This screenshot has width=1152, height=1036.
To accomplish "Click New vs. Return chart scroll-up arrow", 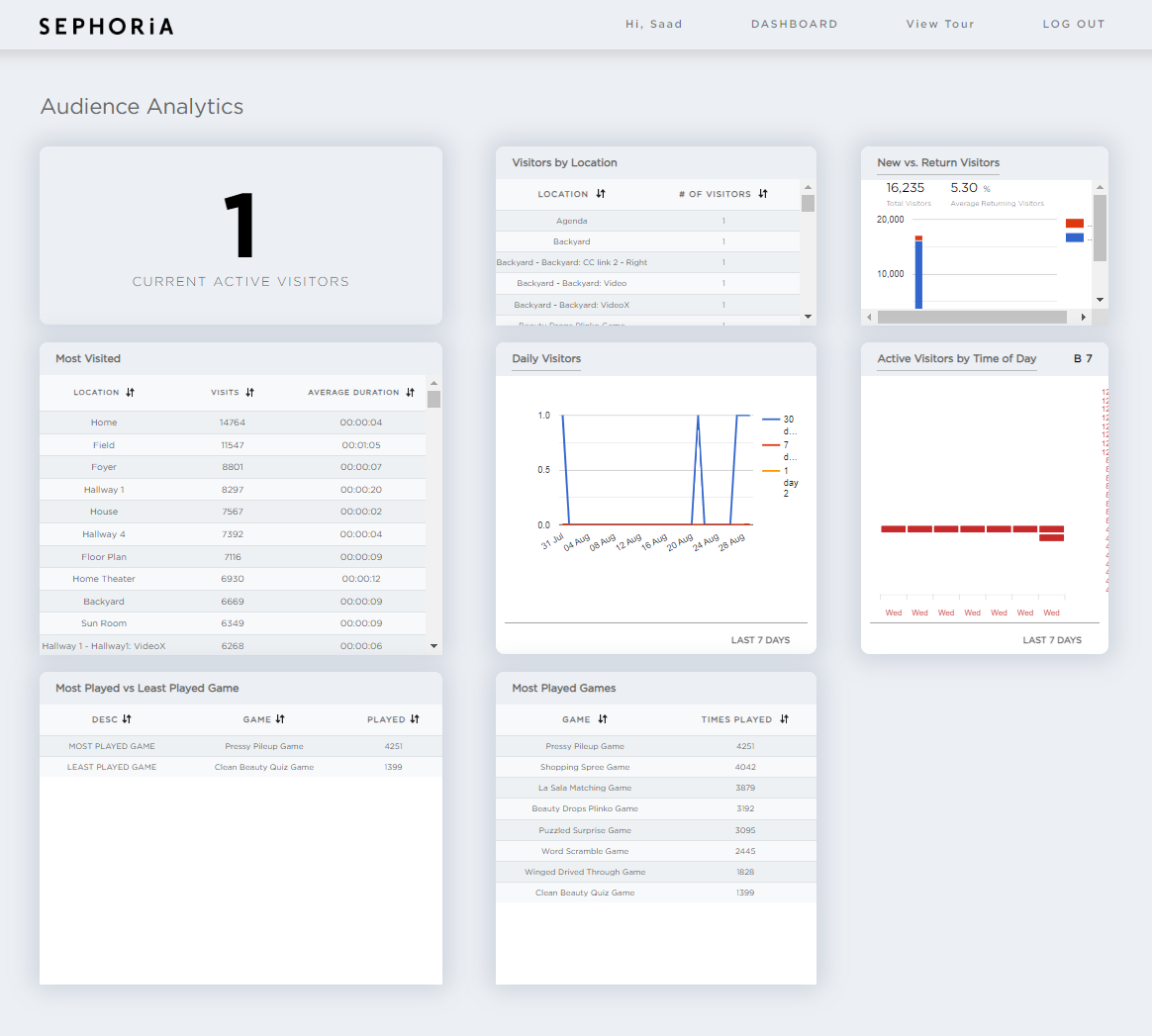I will click(x=1100, y=187).
